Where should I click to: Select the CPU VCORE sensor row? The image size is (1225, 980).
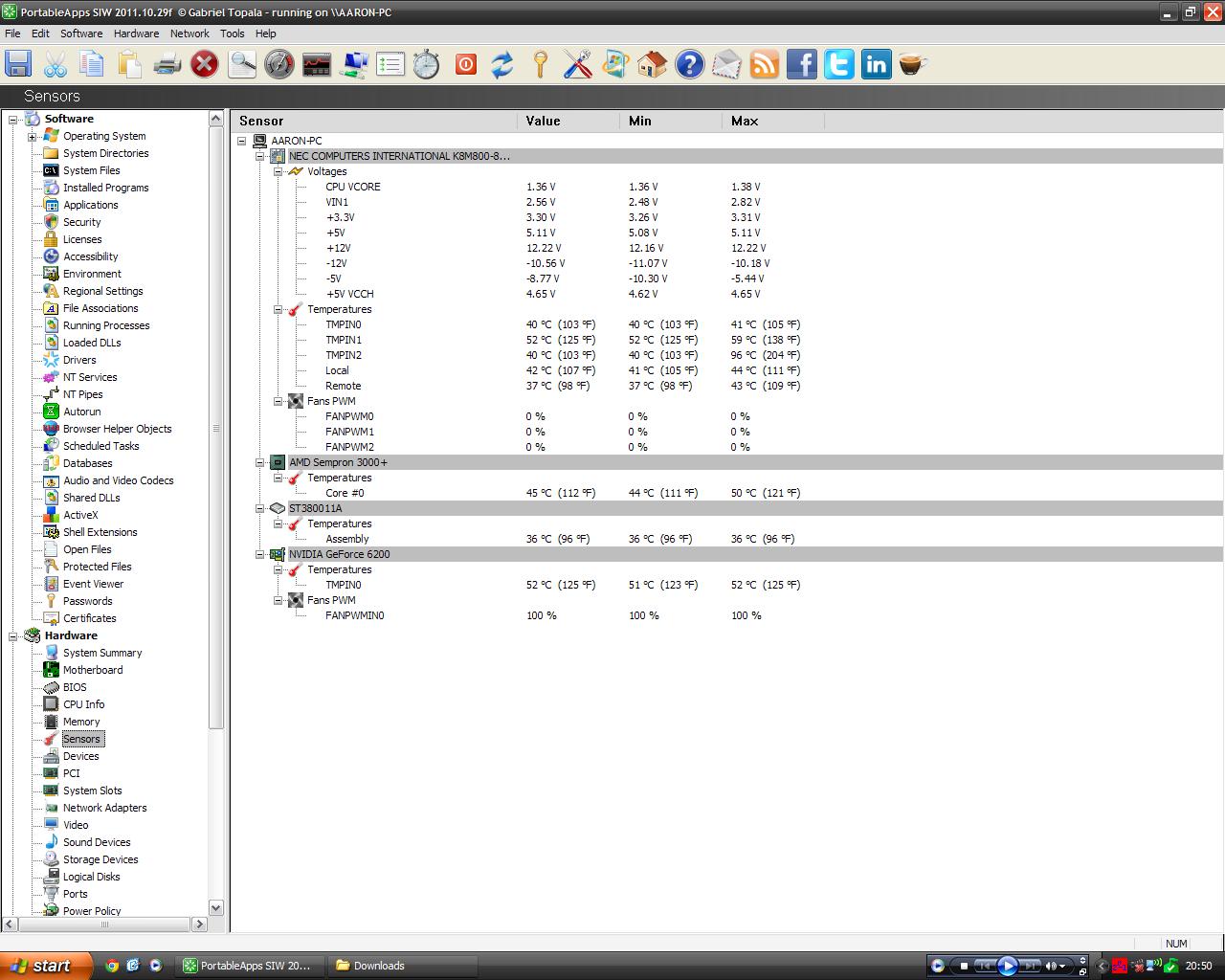tap(352, 187)
